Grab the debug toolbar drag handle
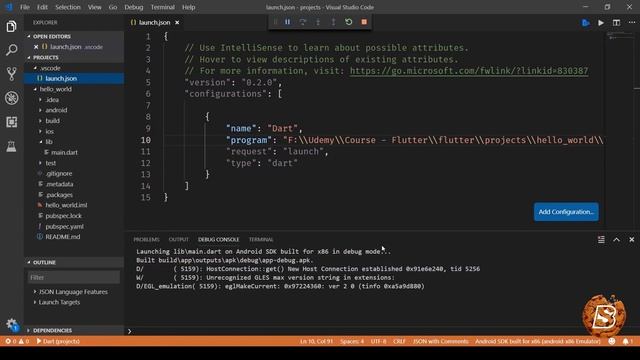 coord(276,22)
